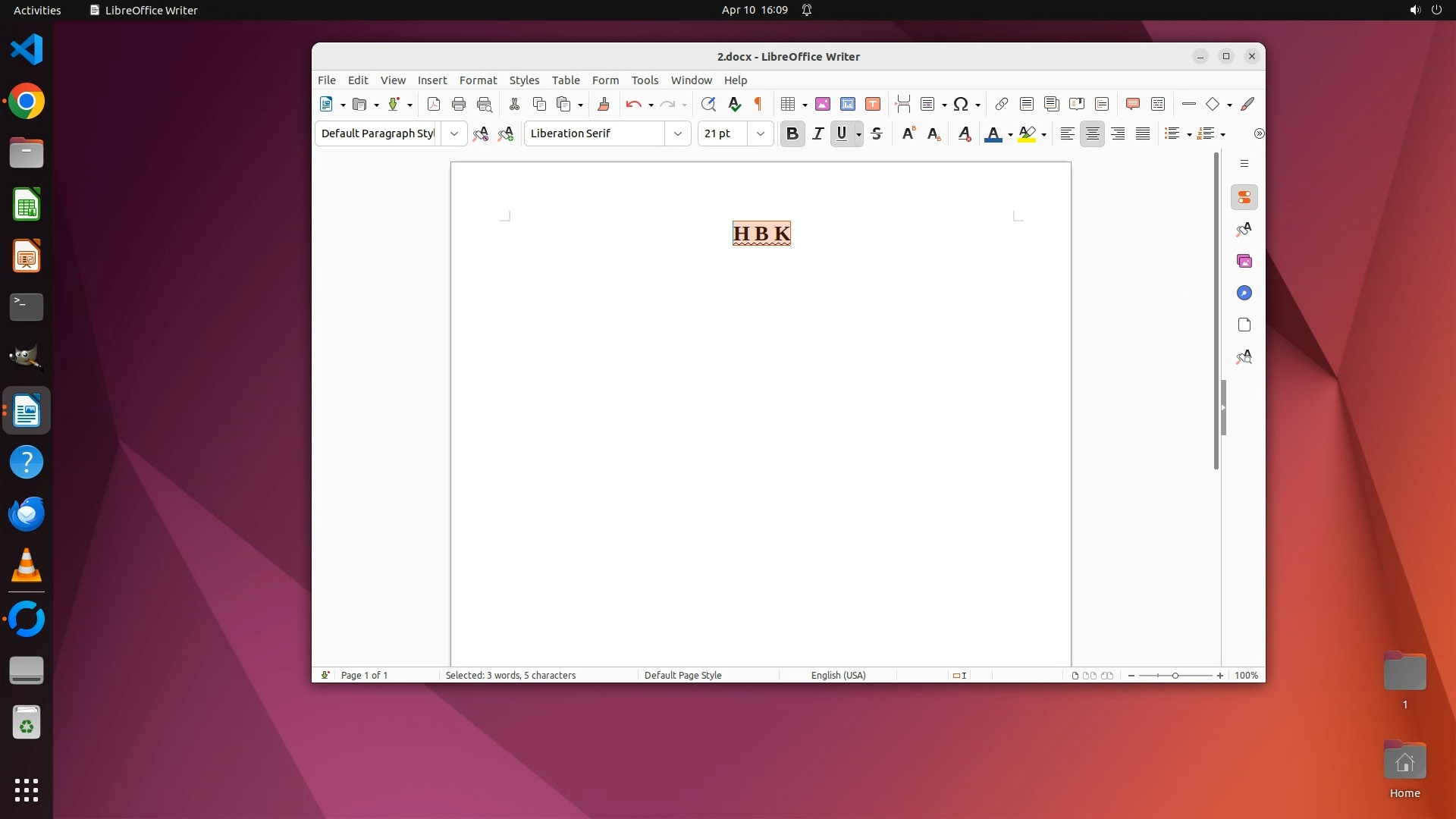Click Clone Formatting paintbrush icon
This screenshot has width=1456, height=819.
pyautogui.click(x=604, y=105)
